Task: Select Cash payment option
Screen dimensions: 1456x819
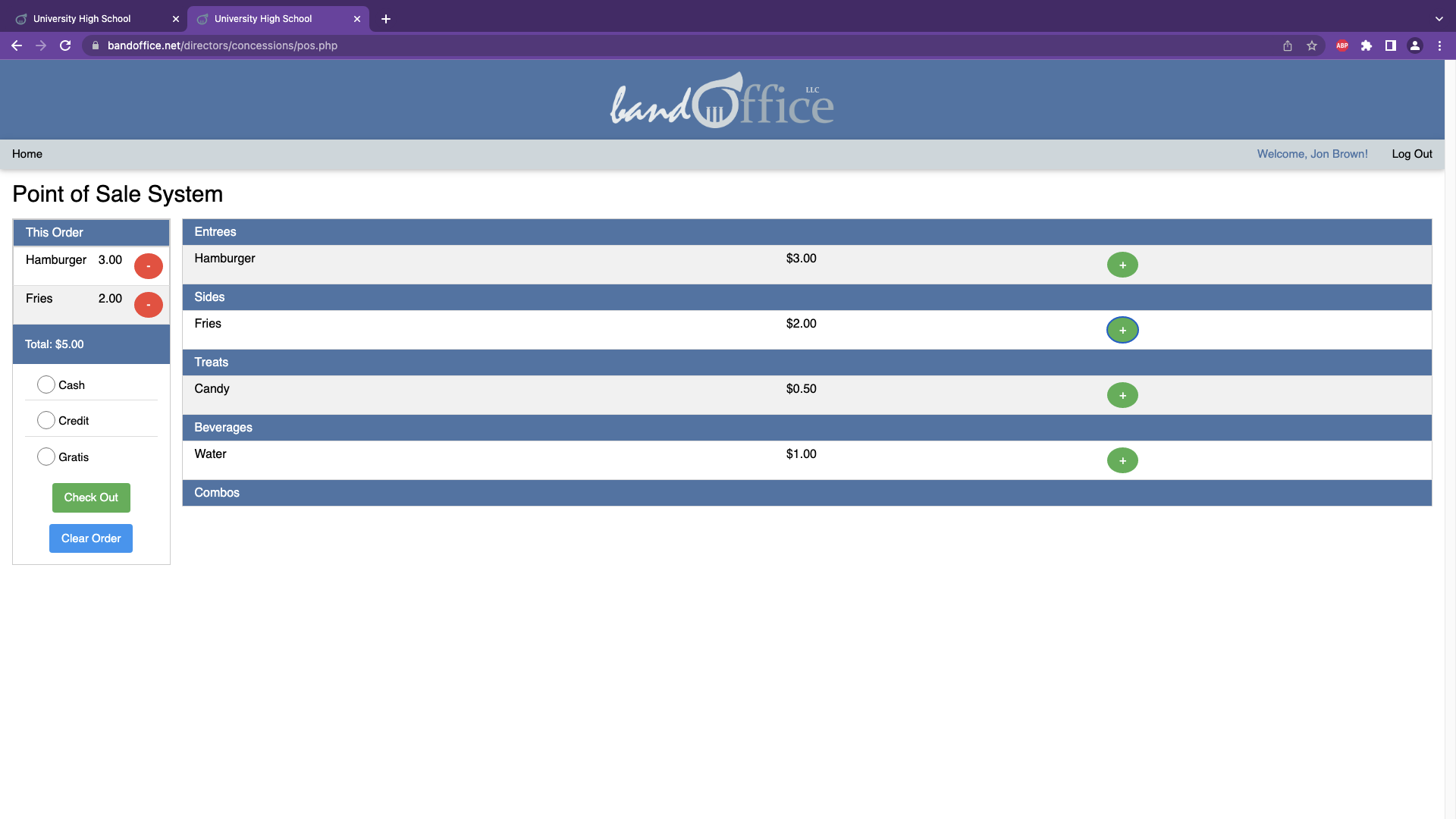Action: point(46,384)
